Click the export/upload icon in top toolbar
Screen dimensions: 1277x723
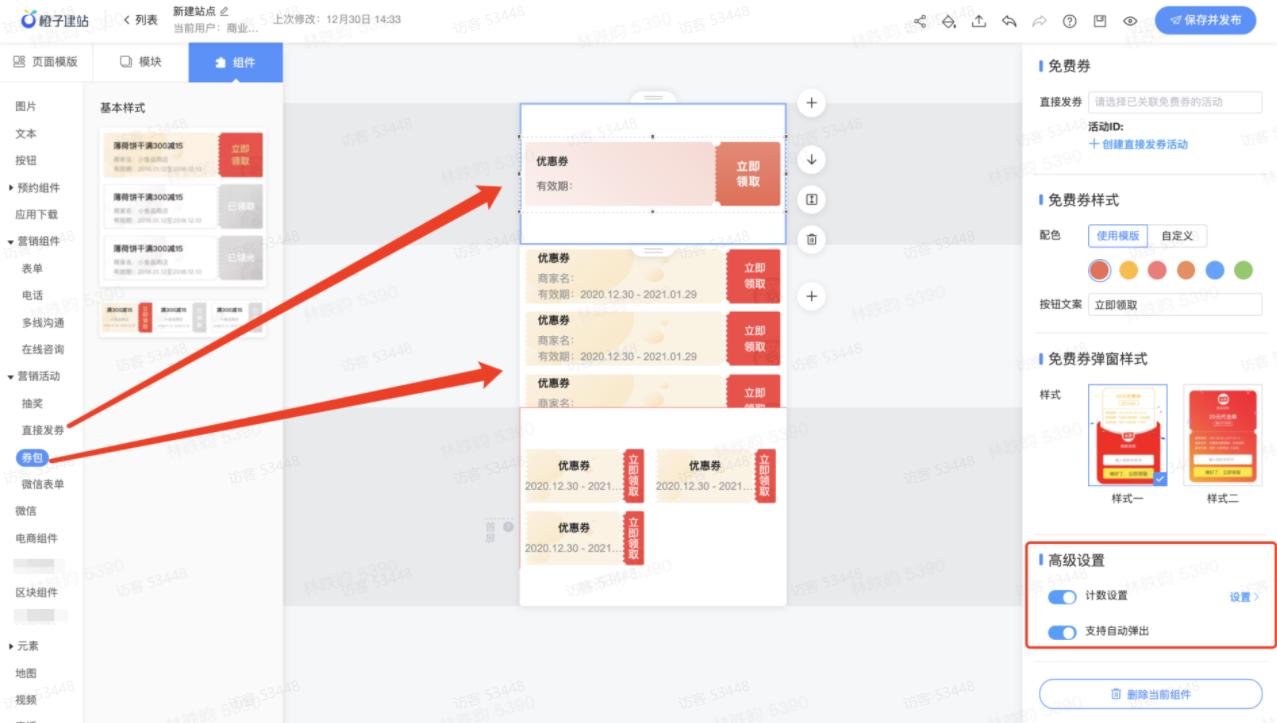[x=978, y=20]
